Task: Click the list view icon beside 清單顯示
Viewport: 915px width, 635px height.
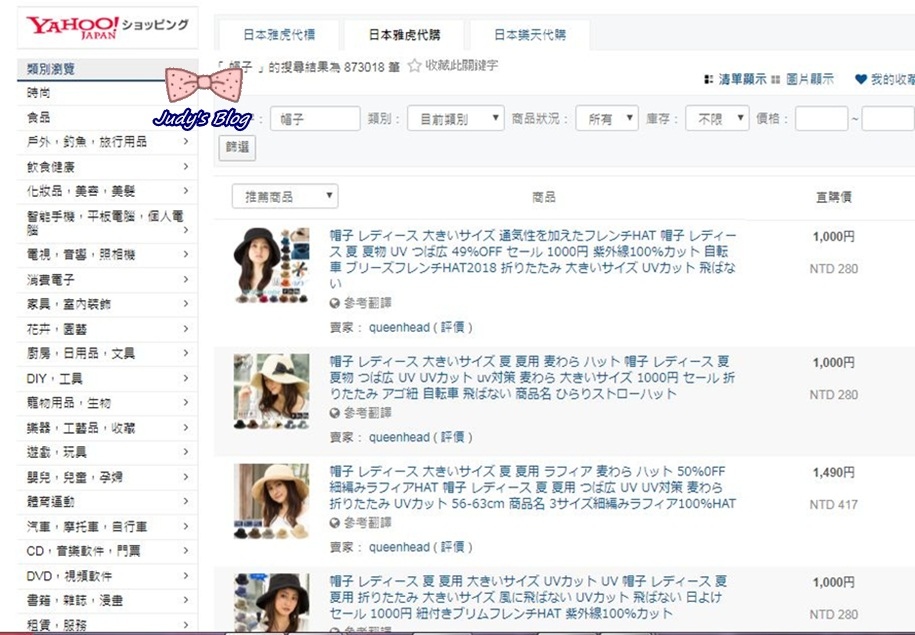Action: click(x=708, y=79)
